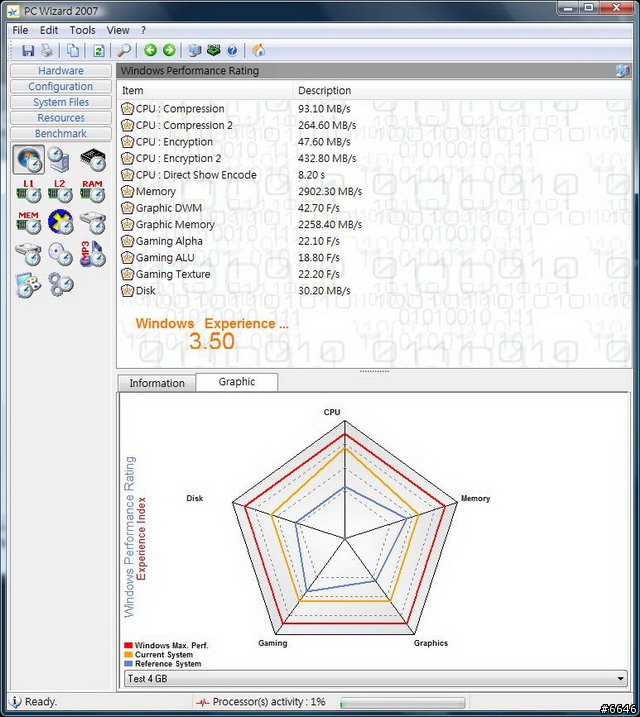This screenshot has height=717, width=640.
Task: Open the Tools menu
Action: 82,30
